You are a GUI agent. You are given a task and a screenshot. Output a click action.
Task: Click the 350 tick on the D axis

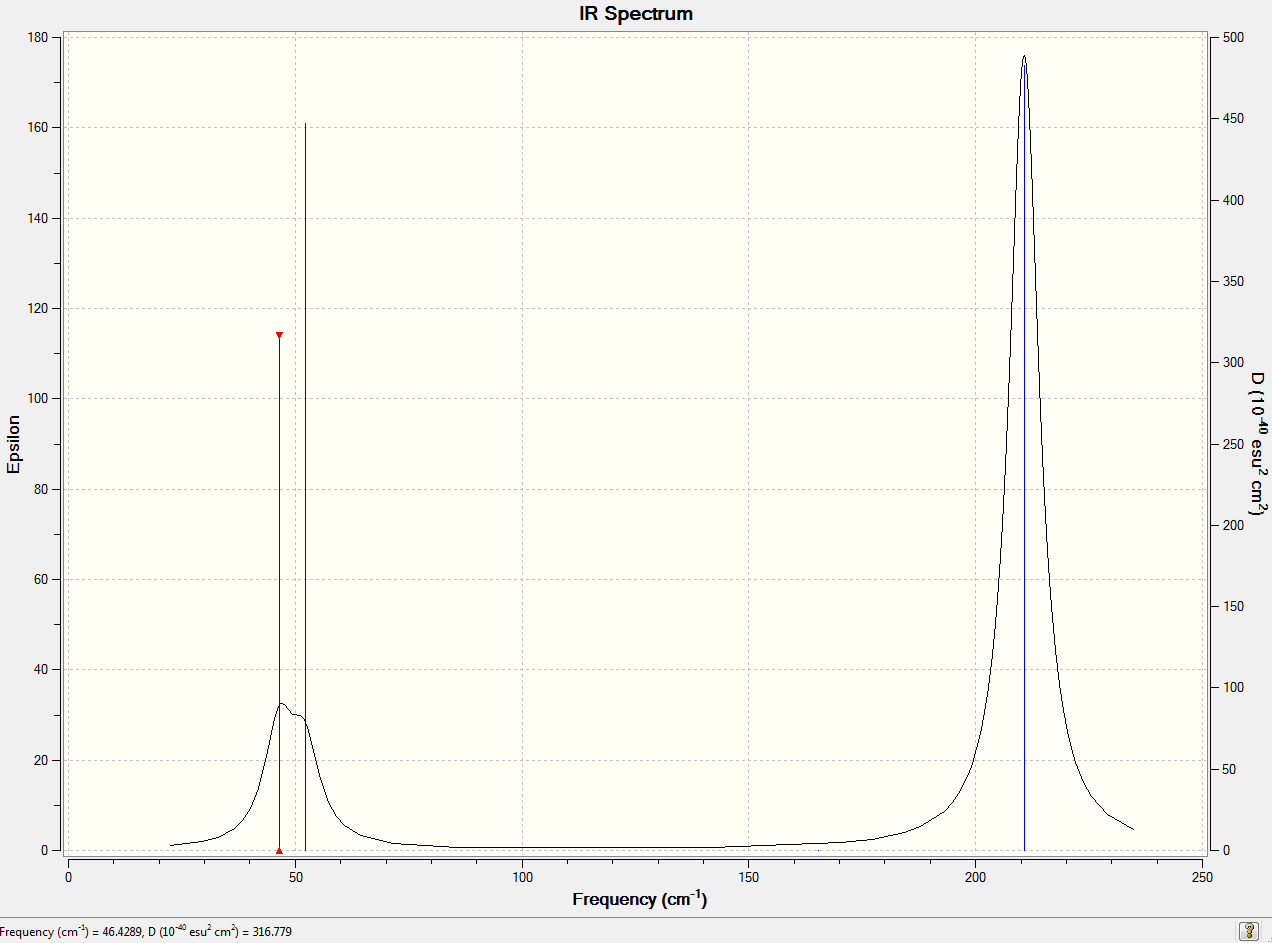point(1233,281)
